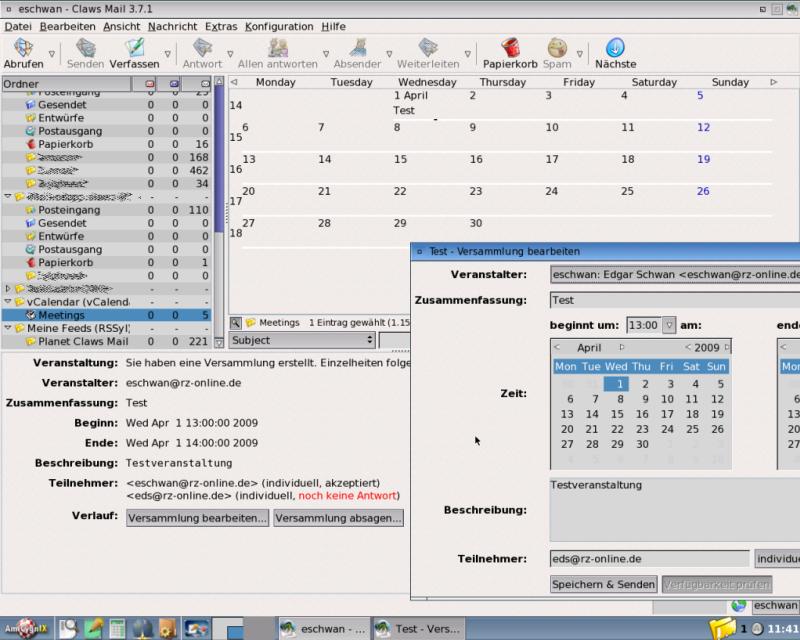Screen dimensions: 800x640
Task: Click the Teilnehmer email input field
Action: pos(649,559)
